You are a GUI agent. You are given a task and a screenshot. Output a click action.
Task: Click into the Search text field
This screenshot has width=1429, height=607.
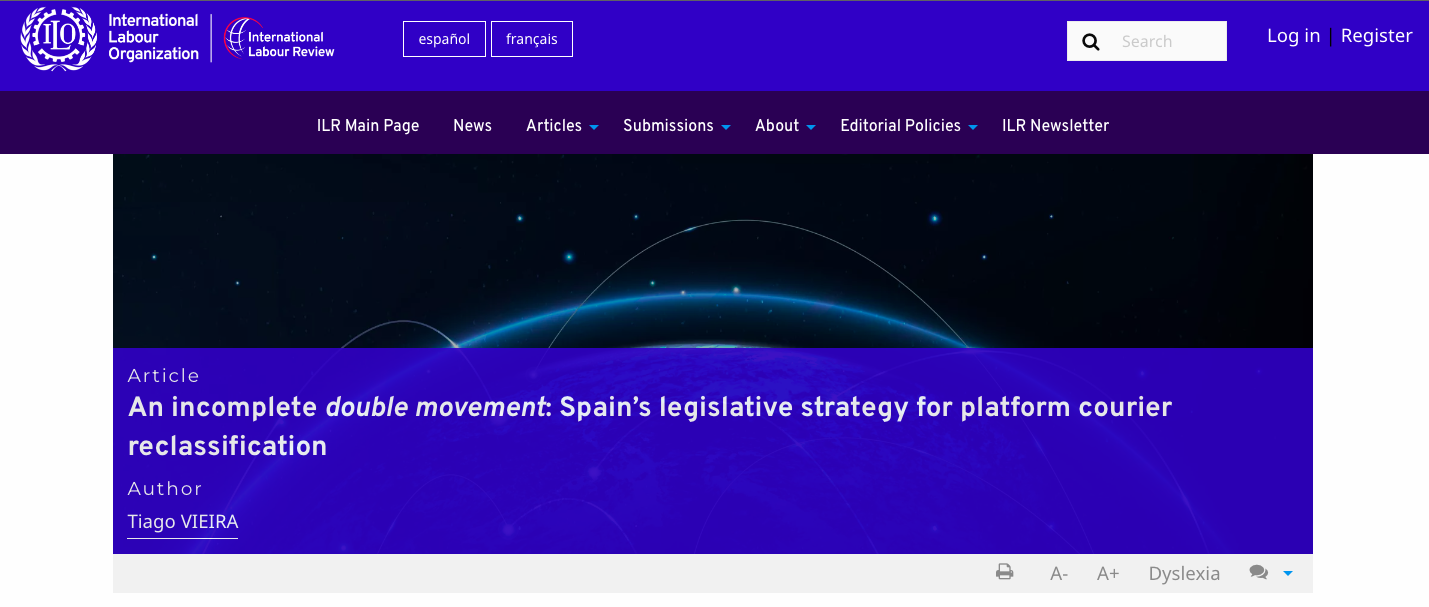point(1165,42)
